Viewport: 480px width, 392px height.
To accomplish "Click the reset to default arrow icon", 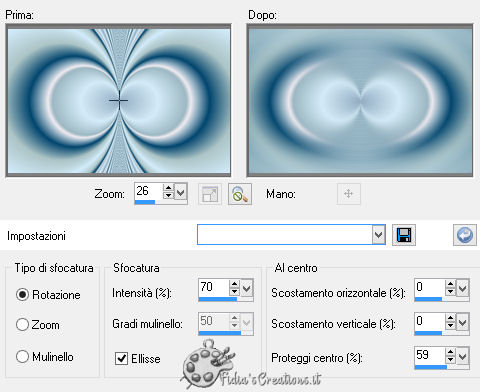I will tap(465, 235).
